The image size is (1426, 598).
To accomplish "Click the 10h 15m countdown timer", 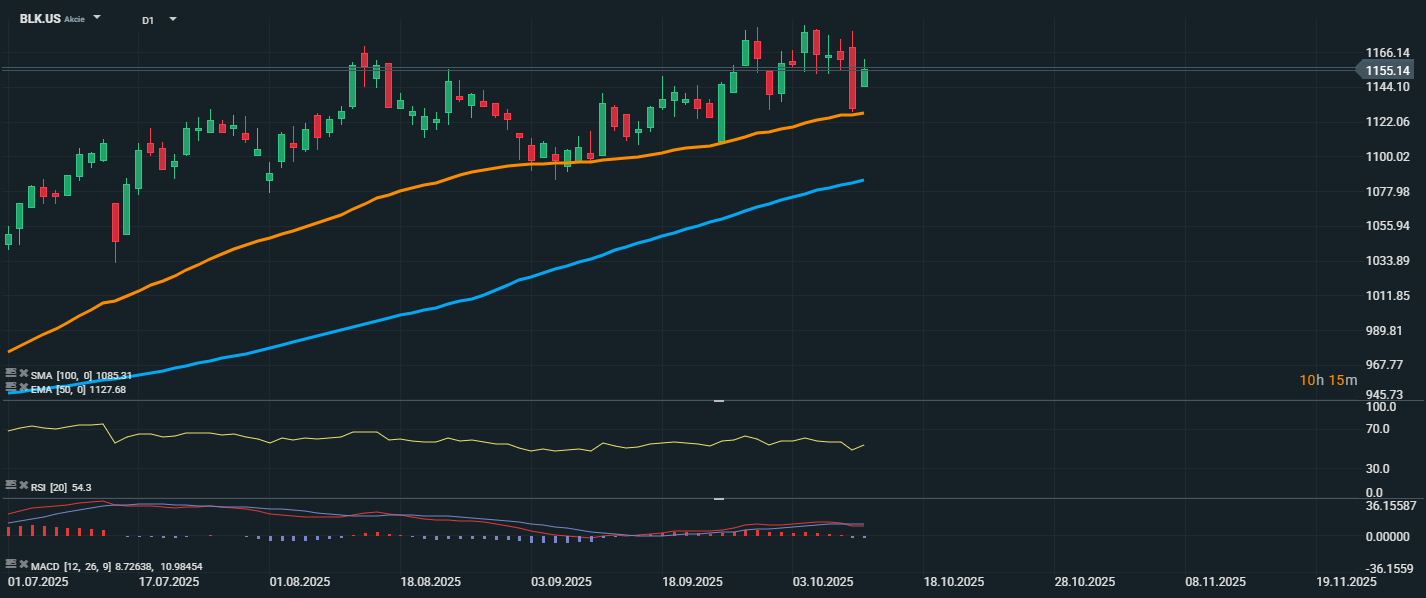I will pos(1328,380).
